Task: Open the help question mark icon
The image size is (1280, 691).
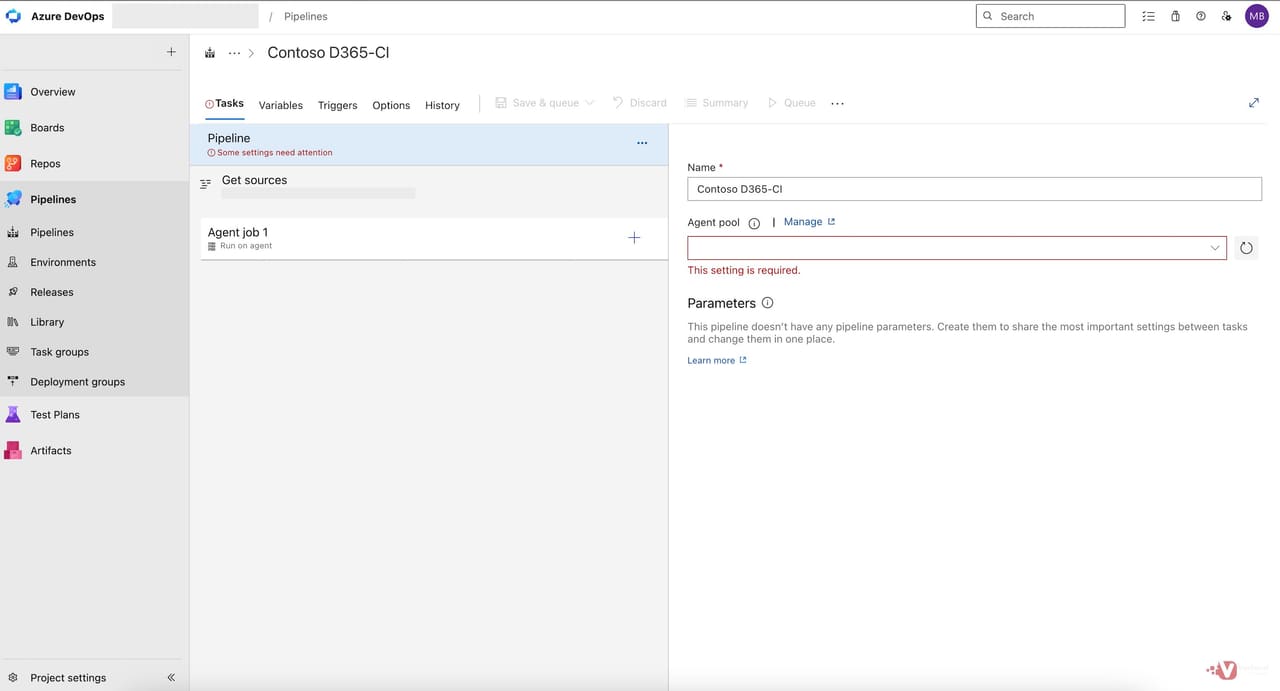Action: pos(1201,16)
